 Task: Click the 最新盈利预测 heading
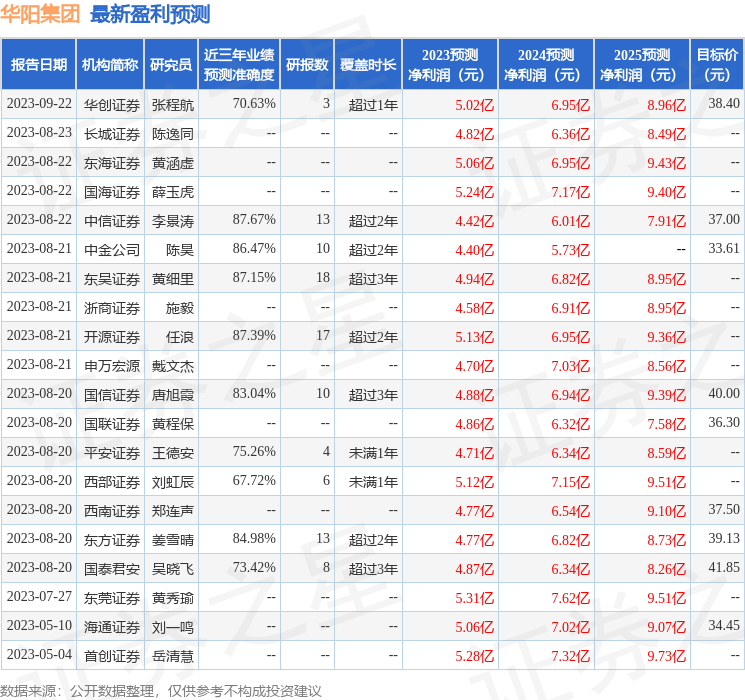(x=150, y=14)
